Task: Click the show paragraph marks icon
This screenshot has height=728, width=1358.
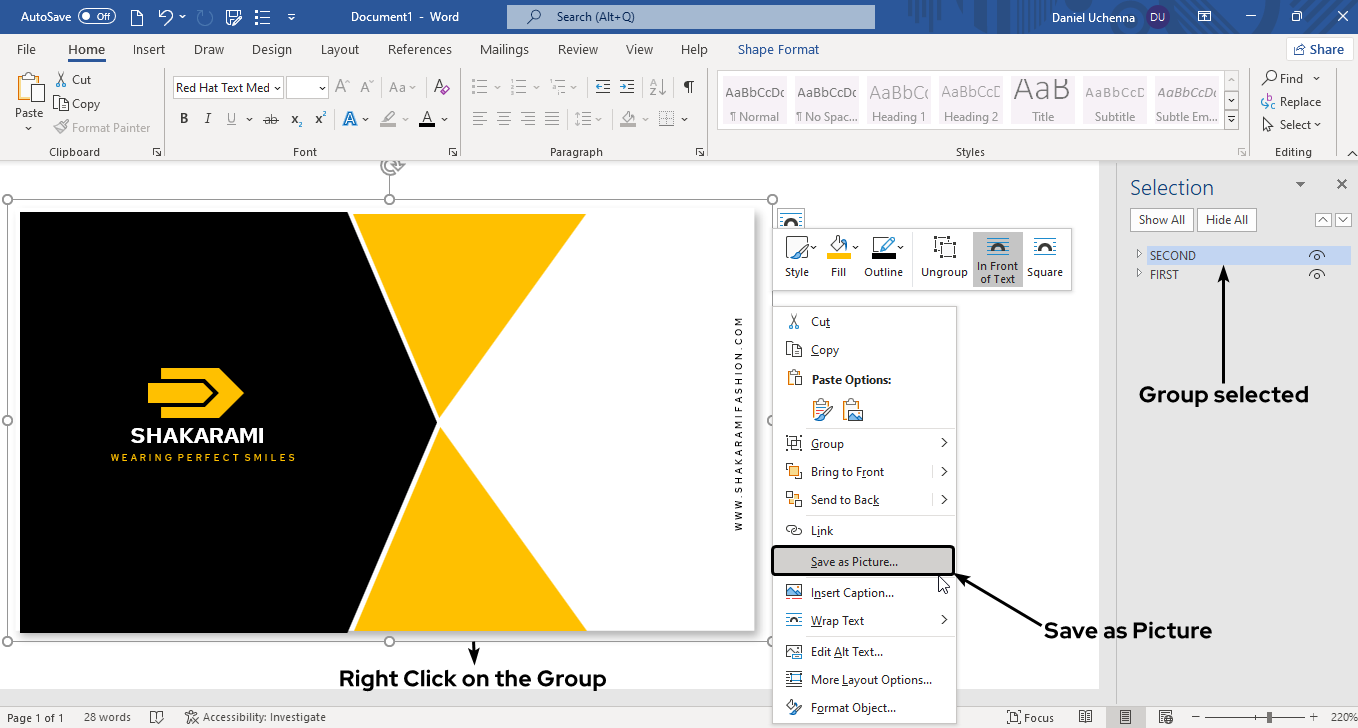Action: click(x=689, y=87)
